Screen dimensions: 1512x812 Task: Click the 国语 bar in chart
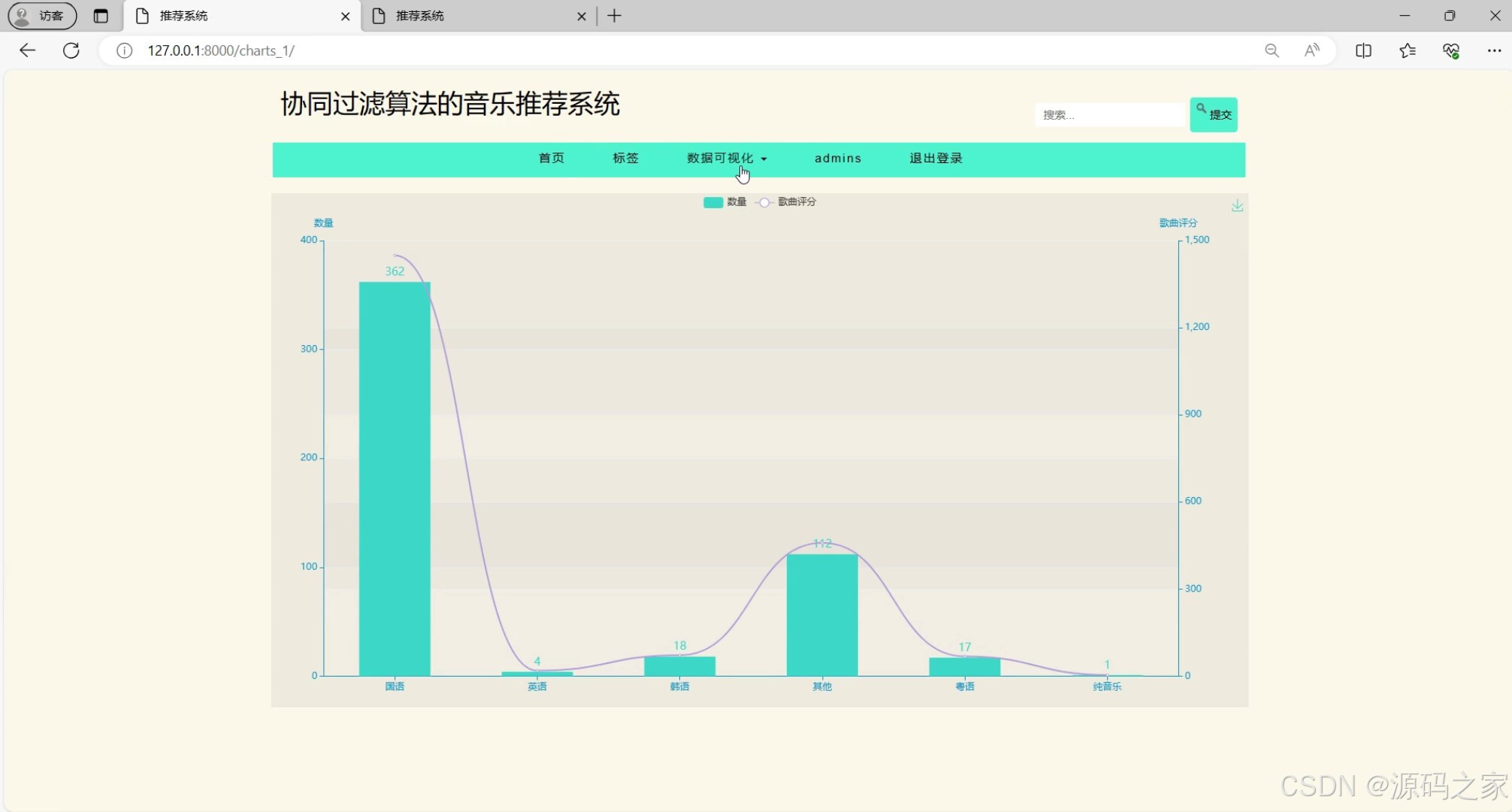[x=395, y=479]
